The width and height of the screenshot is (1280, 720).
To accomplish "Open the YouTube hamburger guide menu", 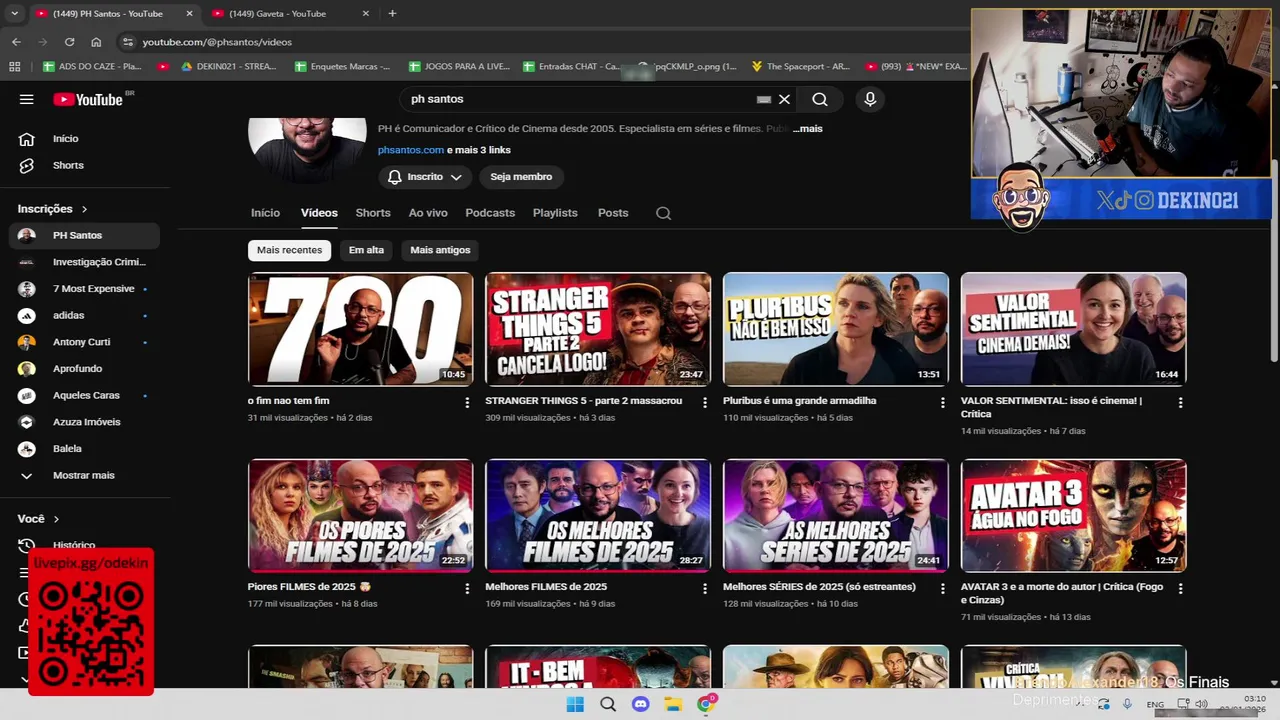I will click(x=27, y=99).
